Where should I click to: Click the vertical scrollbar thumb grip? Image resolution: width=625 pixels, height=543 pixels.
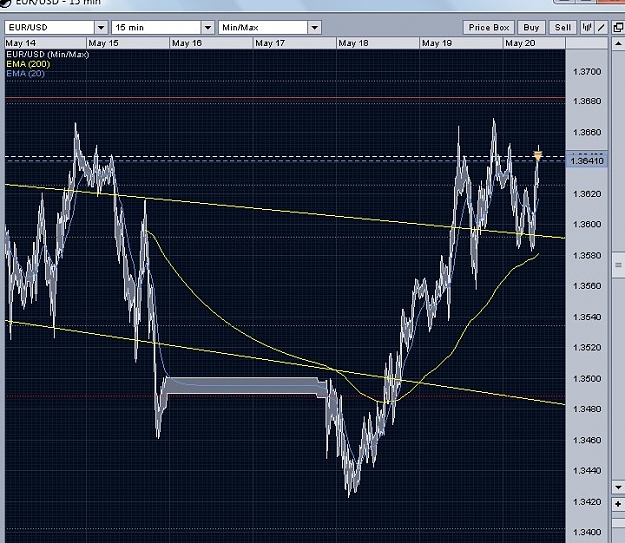click(x=618, y=264)
